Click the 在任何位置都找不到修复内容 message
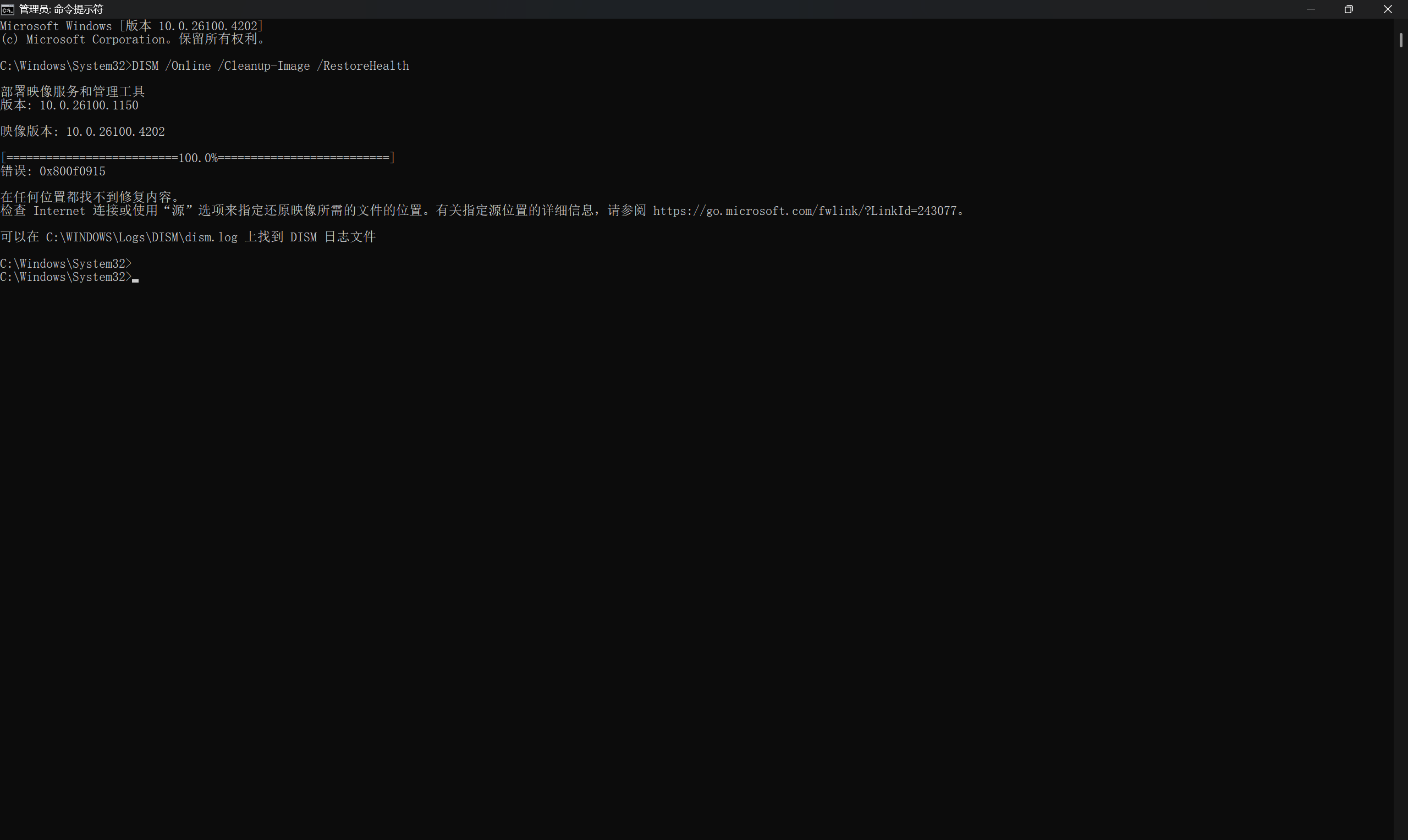This screenshot has width=1408, height=840. click(x=90, y=196)
